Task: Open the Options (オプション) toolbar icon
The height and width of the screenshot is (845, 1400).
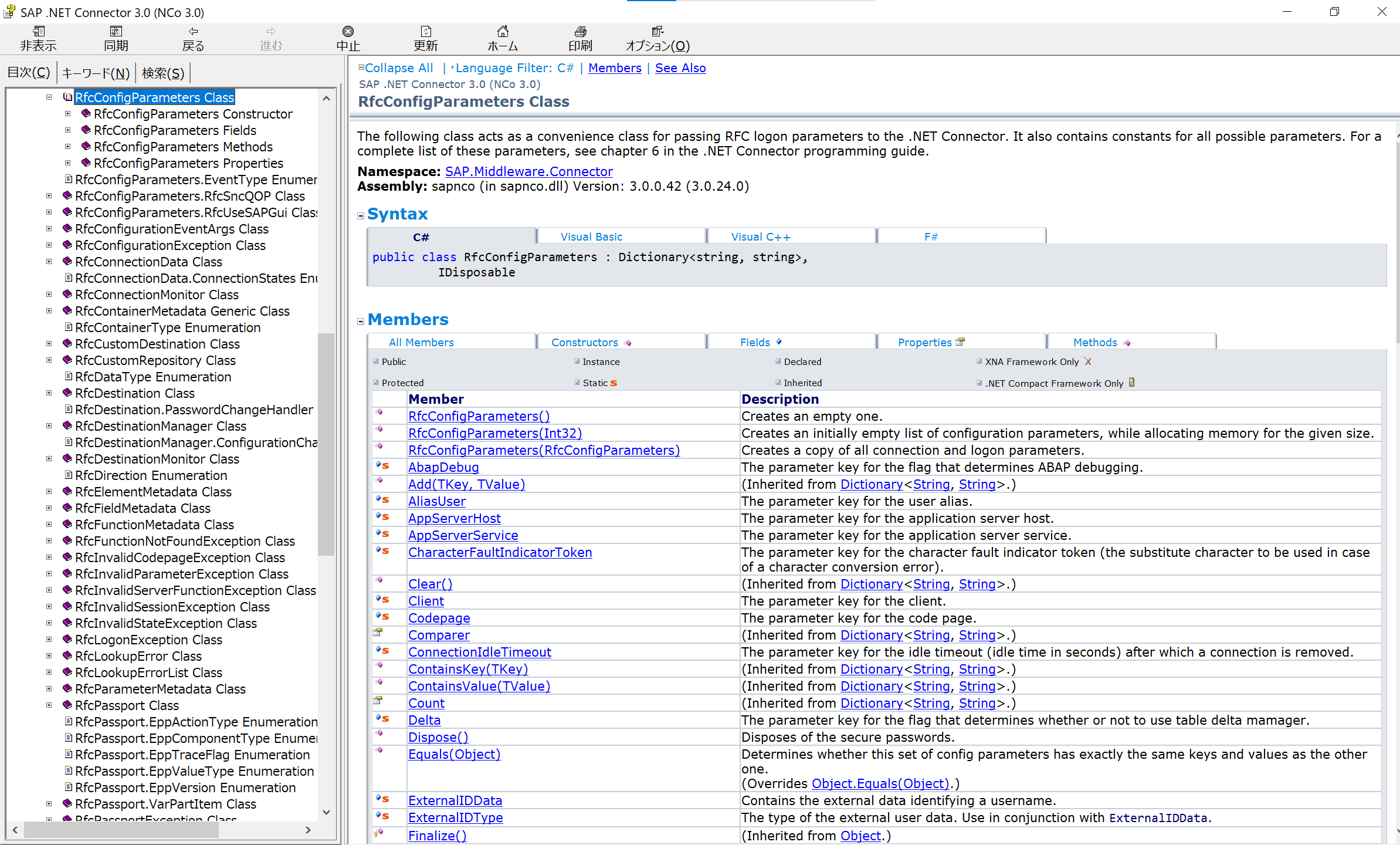Action: (657, 32)
